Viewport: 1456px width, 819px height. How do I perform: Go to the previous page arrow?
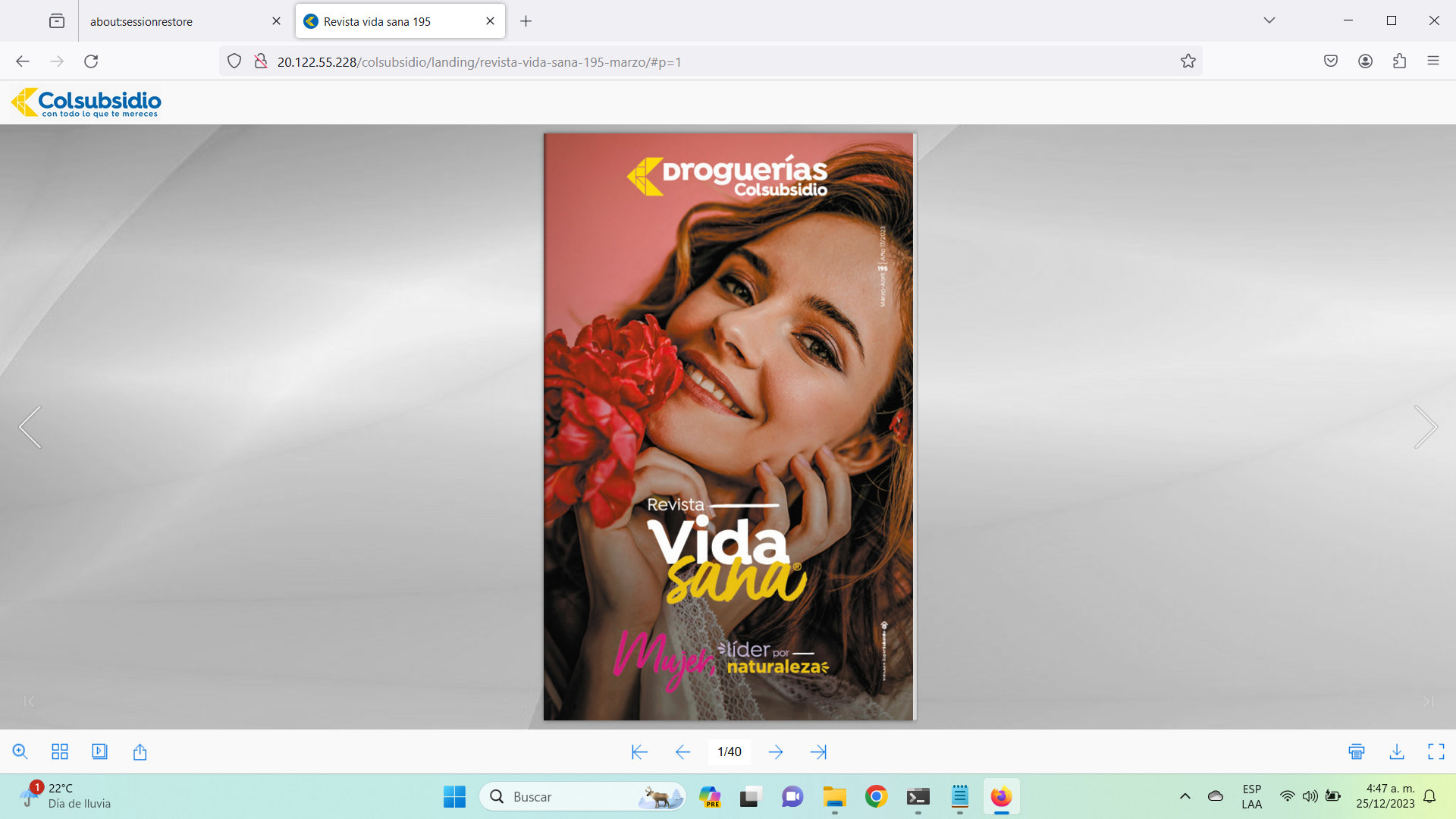pyautogui.click(x=682, y=752)
